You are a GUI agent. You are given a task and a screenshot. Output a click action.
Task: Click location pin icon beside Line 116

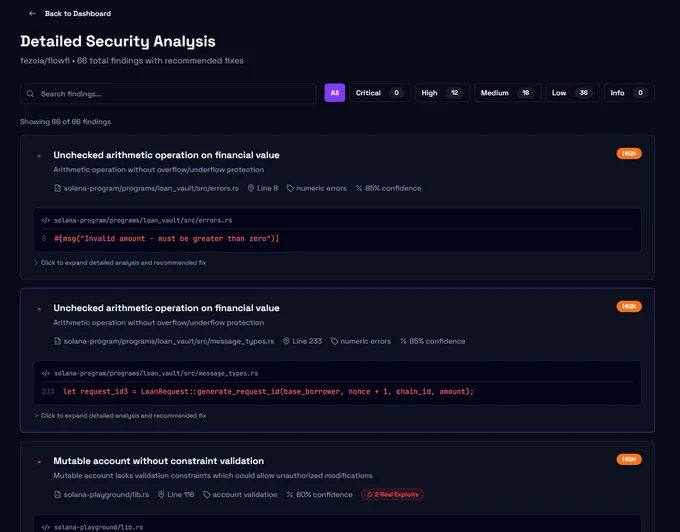click(x=161, y=494)
